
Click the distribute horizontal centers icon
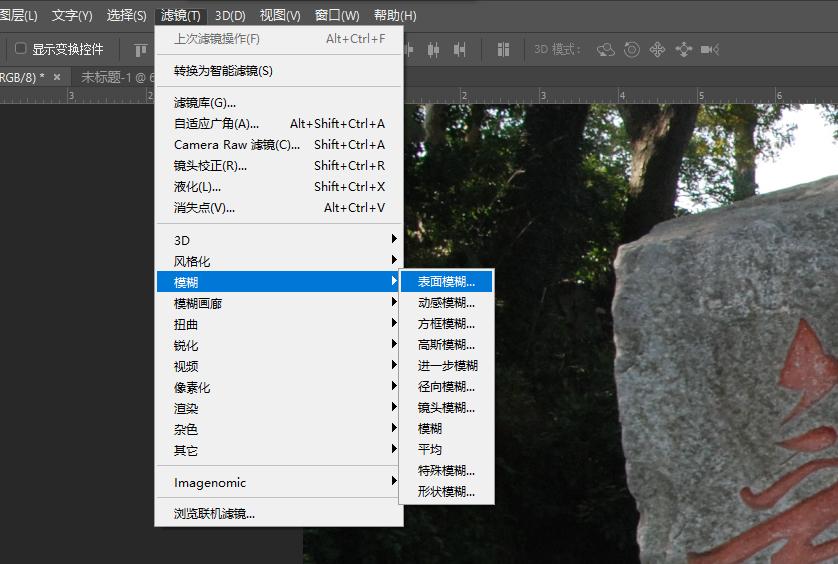point(433,50)
